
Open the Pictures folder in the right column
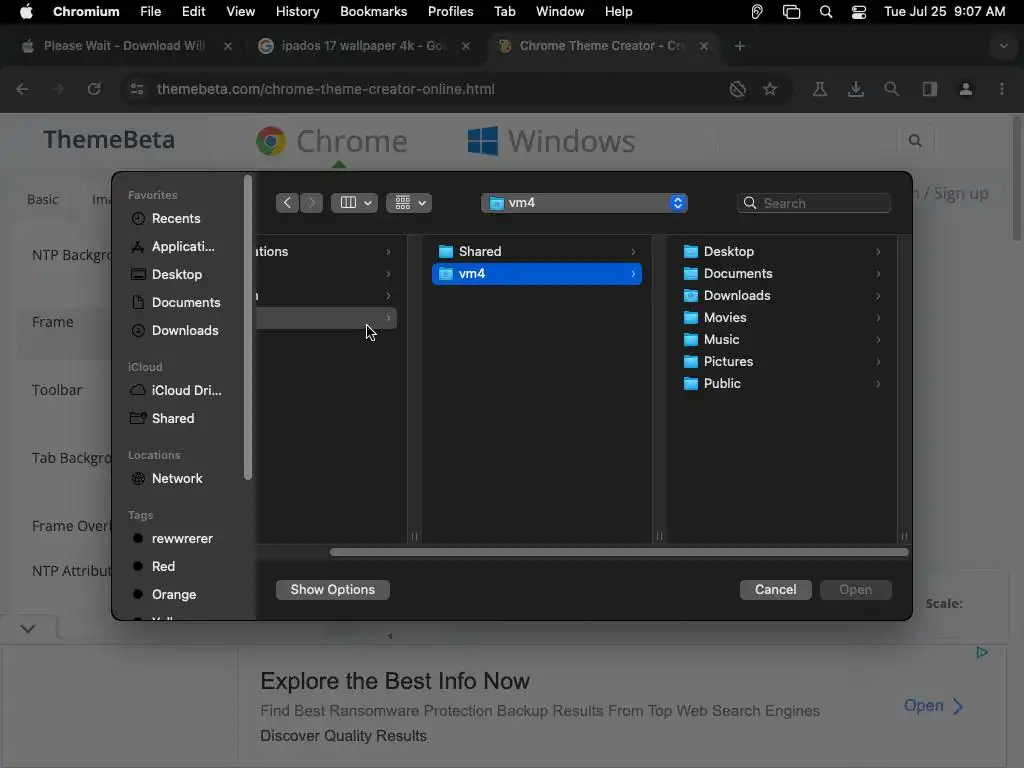[x=782, y=362]
